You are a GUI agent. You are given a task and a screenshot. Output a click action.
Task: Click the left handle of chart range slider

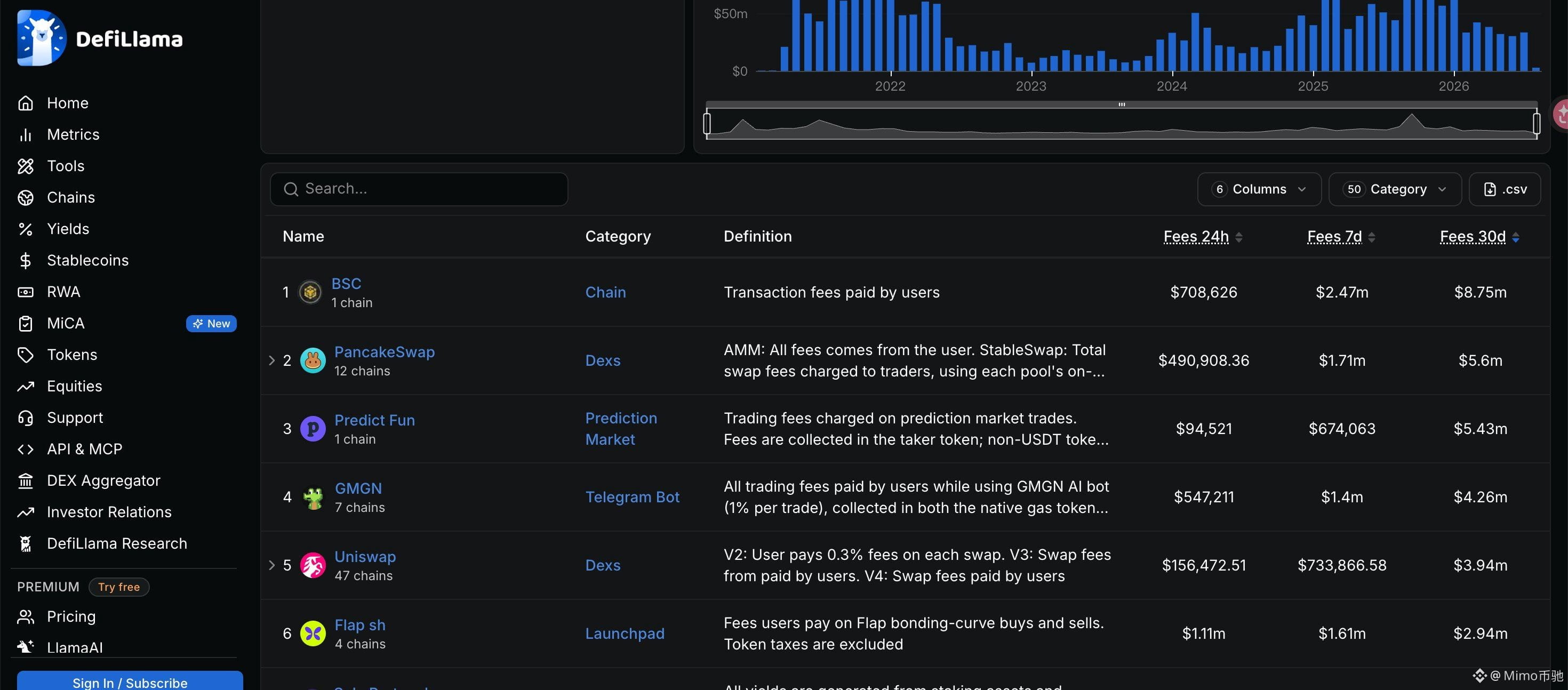707,124
